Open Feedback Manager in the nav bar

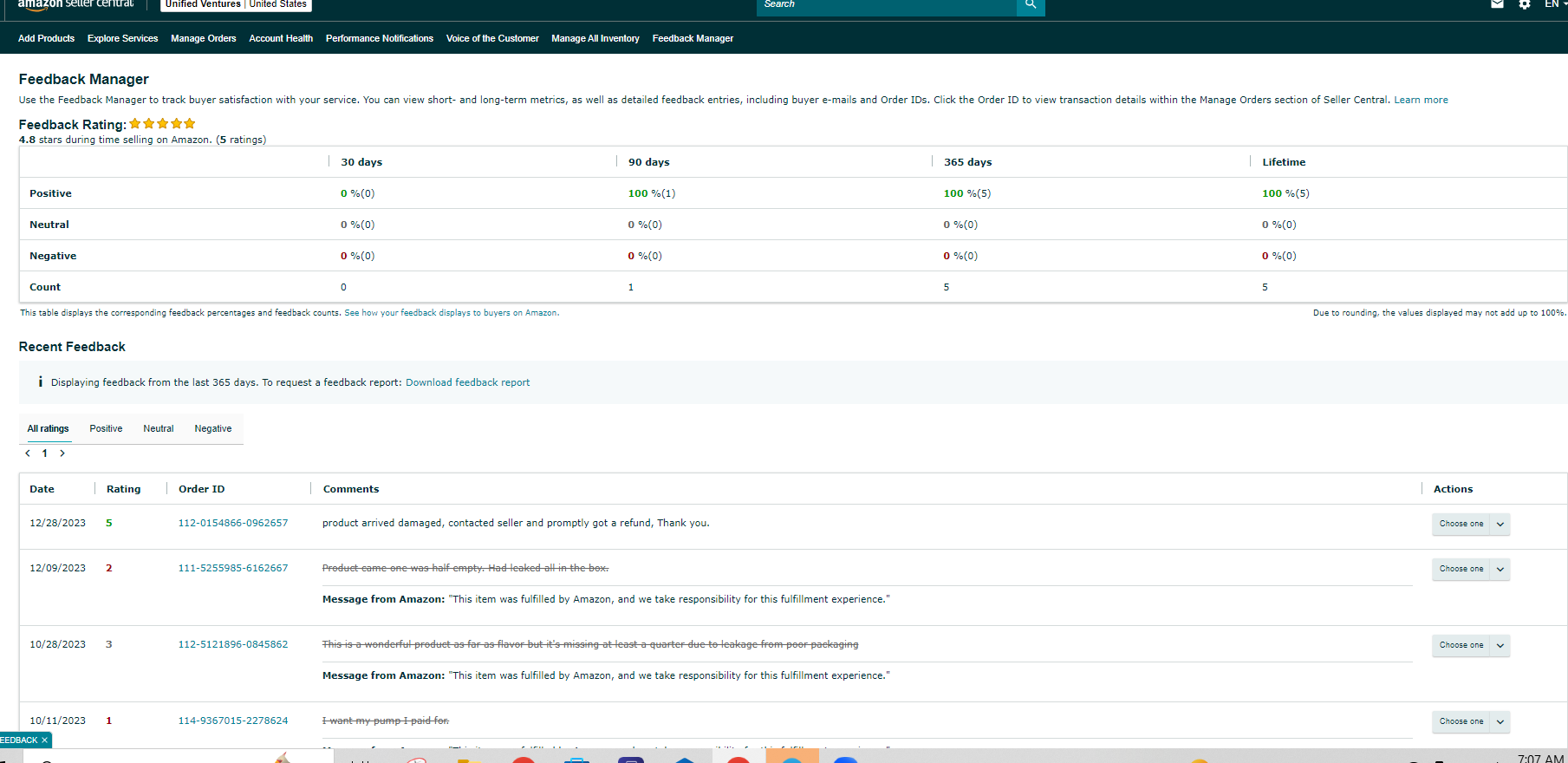coord(693,38)
